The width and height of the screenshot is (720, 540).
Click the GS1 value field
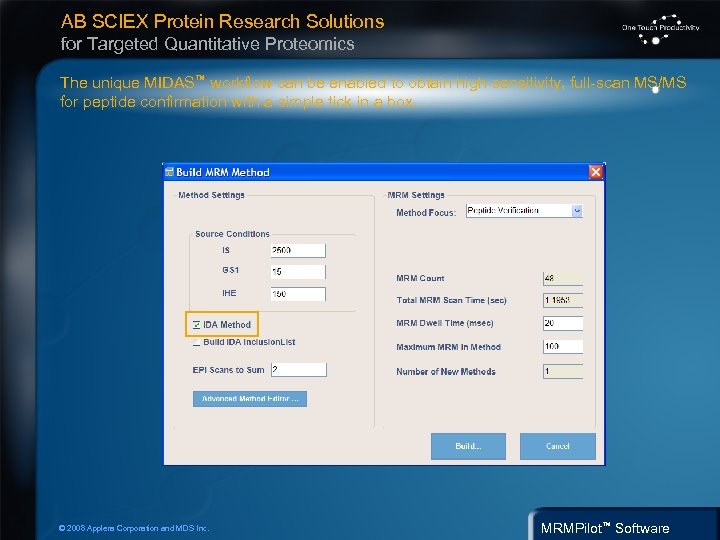coord(298,271)
